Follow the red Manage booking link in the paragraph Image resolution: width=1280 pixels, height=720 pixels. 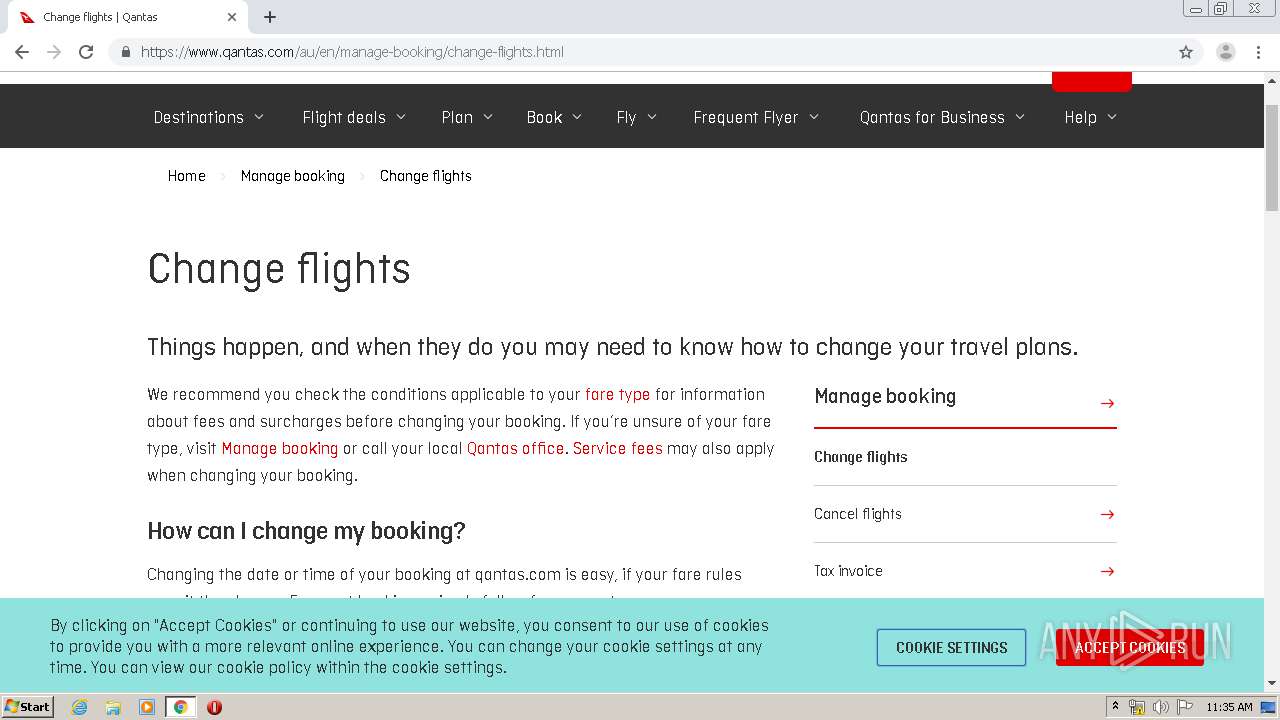pos(279,449)
